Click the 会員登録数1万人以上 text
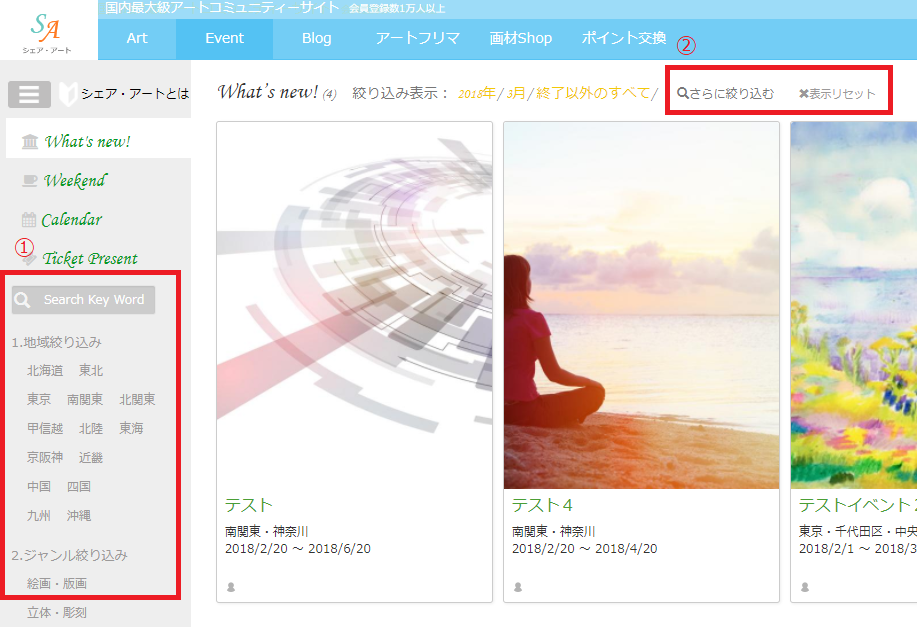 [397, 9]
